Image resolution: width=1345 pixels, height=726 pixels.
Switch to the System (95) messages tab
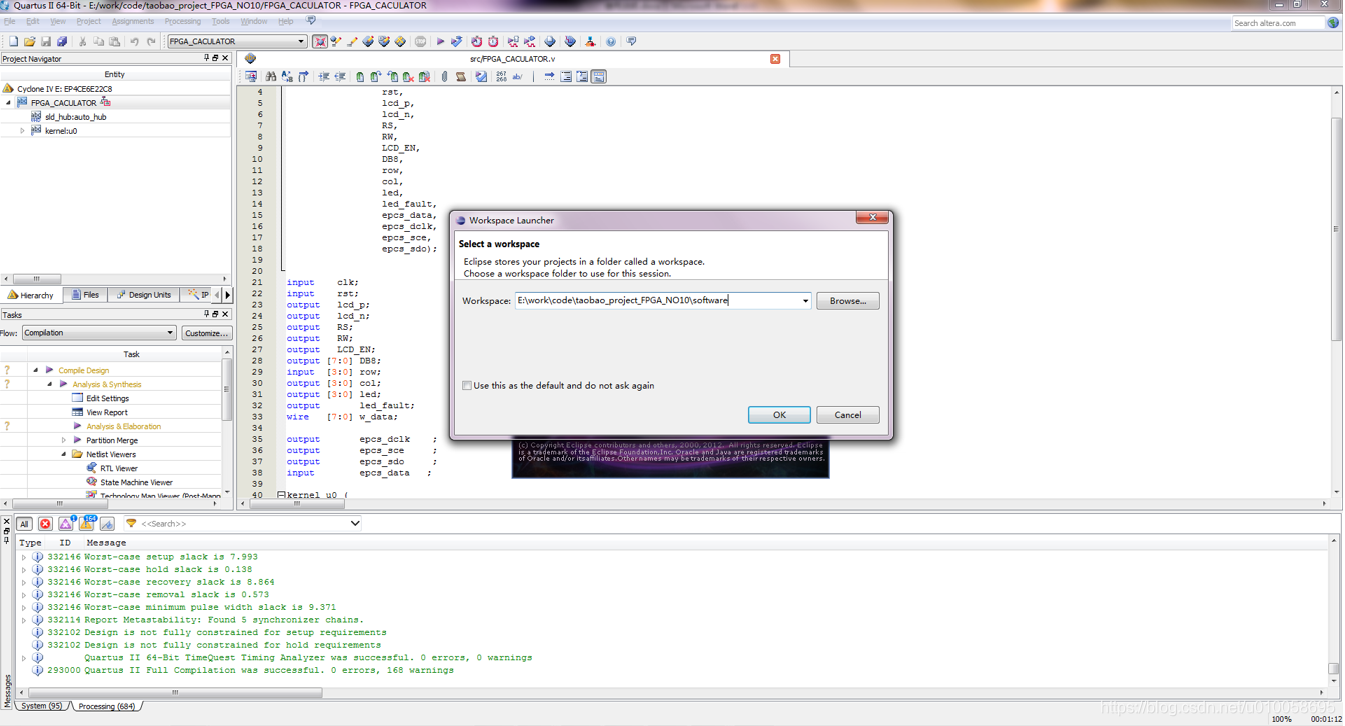pyautogui.click(x=40, y=706)
